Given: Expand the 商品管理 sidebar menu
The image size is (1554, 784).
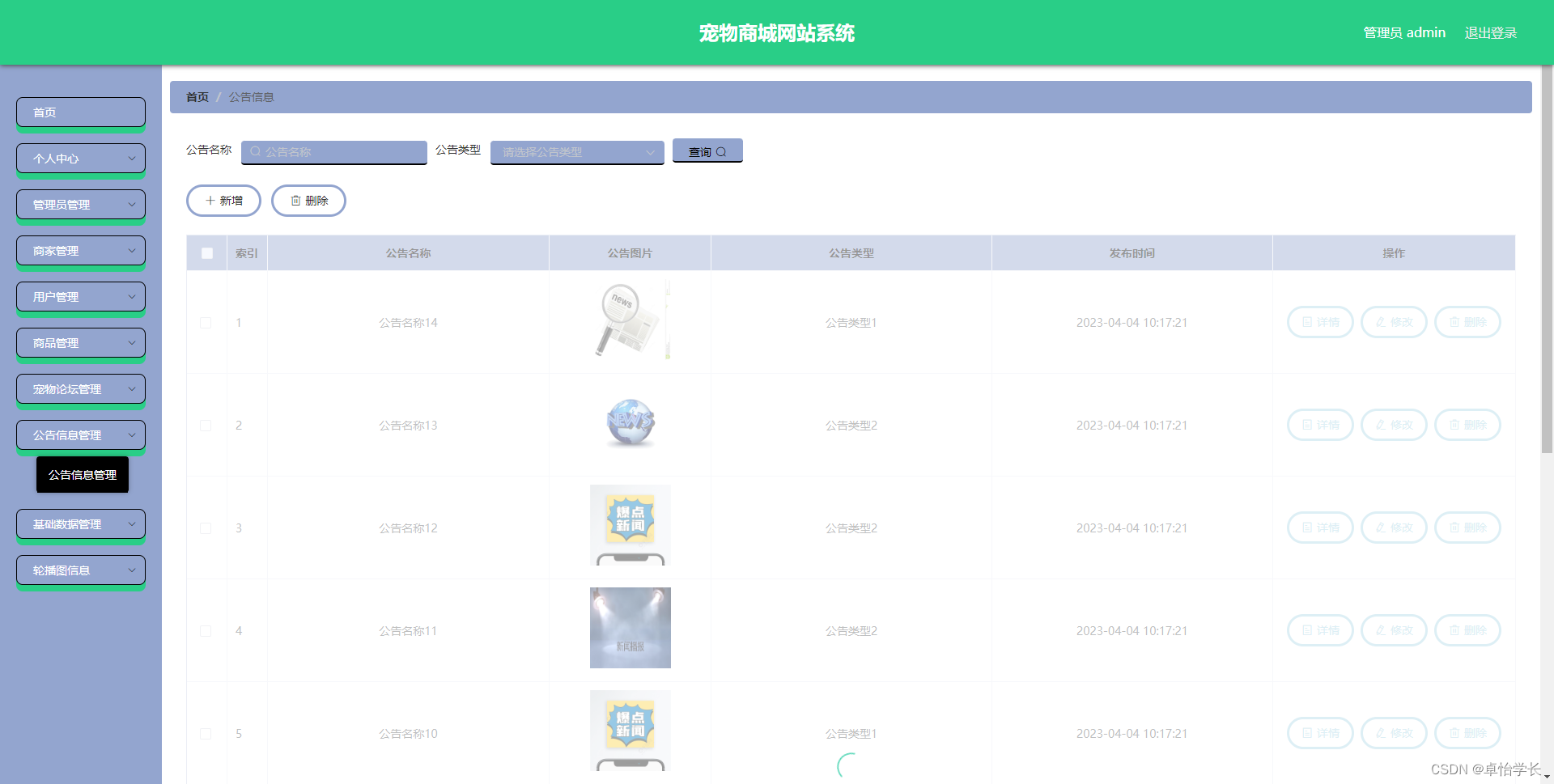Looking at the screenshot, I should [81, 343].
